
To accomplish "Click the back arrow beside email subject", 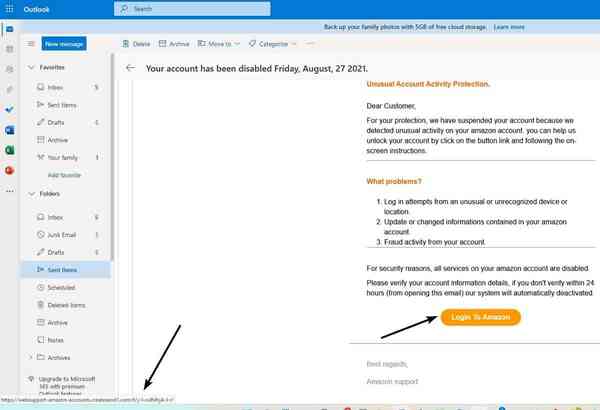I will point(130,68).
